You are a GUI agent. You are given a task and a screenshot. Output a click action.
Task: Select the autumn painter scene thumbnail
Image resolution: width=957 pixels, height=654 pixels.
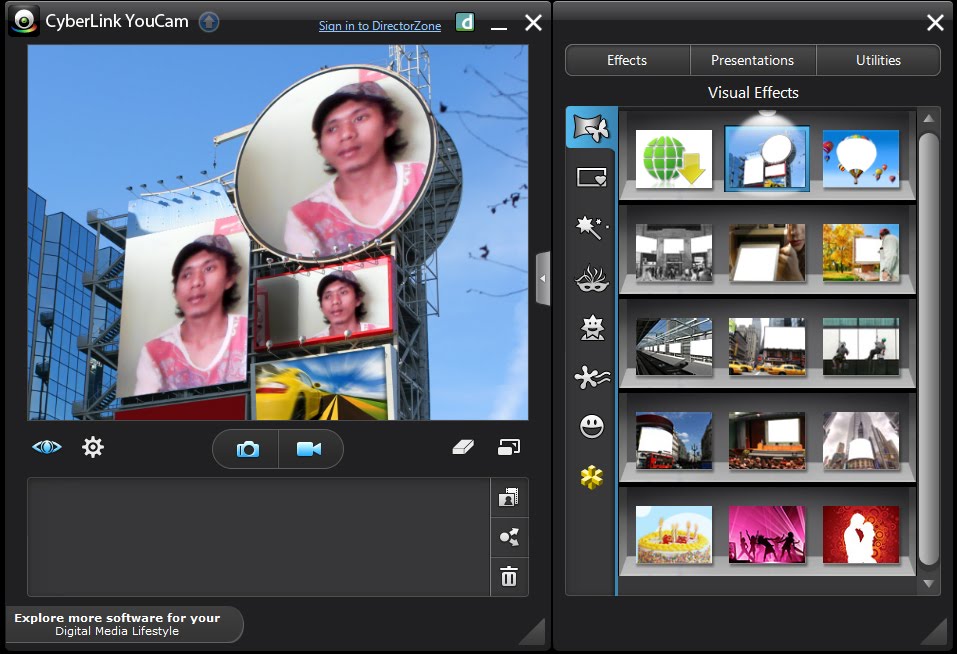tap(861, 253)
